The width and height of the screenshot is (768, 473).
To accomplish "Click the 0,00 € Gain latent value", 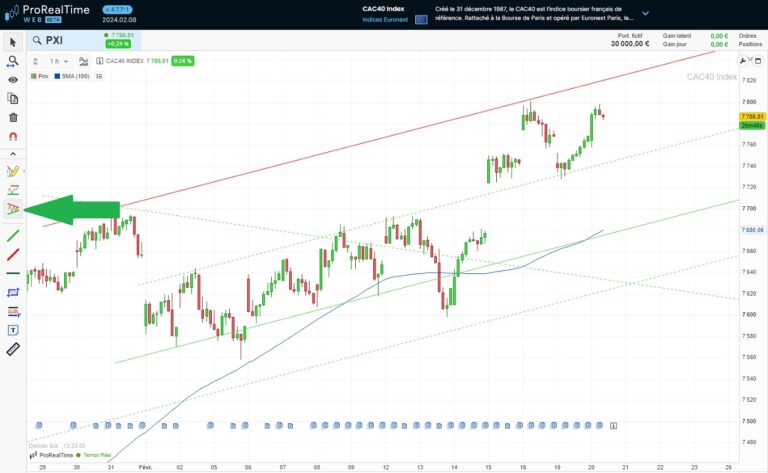I will click(719, 36).
